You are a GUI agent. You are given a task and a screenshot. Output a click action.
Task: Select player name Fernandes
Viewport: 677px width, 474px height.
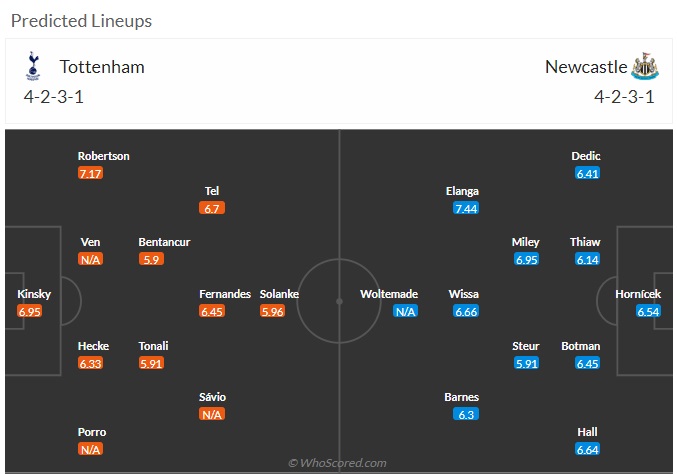pyautogui.click(x=225, y=294)
